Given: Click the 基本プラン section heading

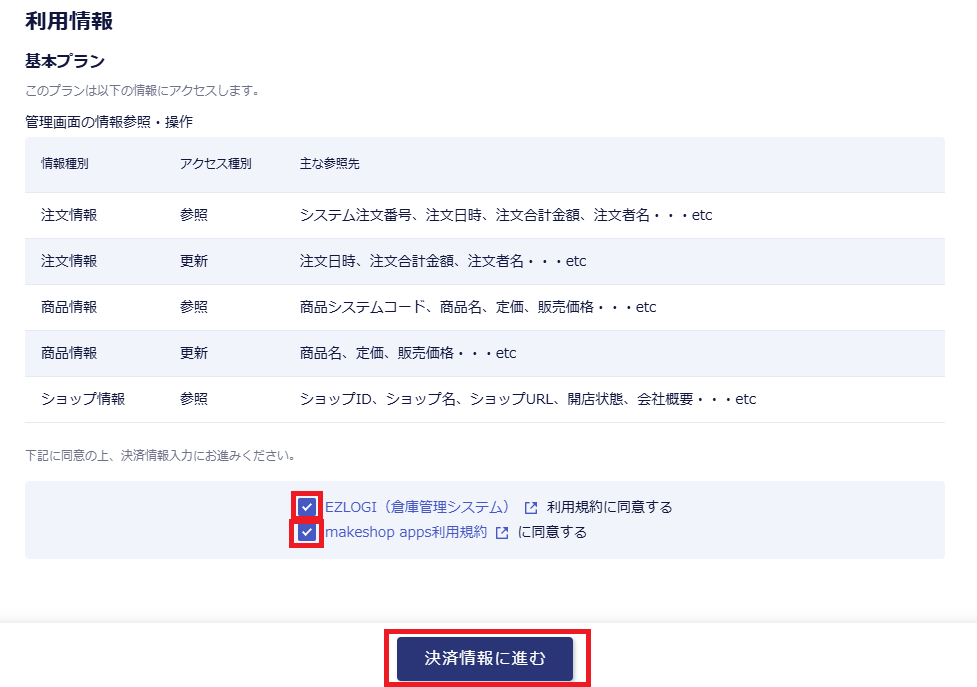Looking at the screenshot, I should click(x=65, y=62).
